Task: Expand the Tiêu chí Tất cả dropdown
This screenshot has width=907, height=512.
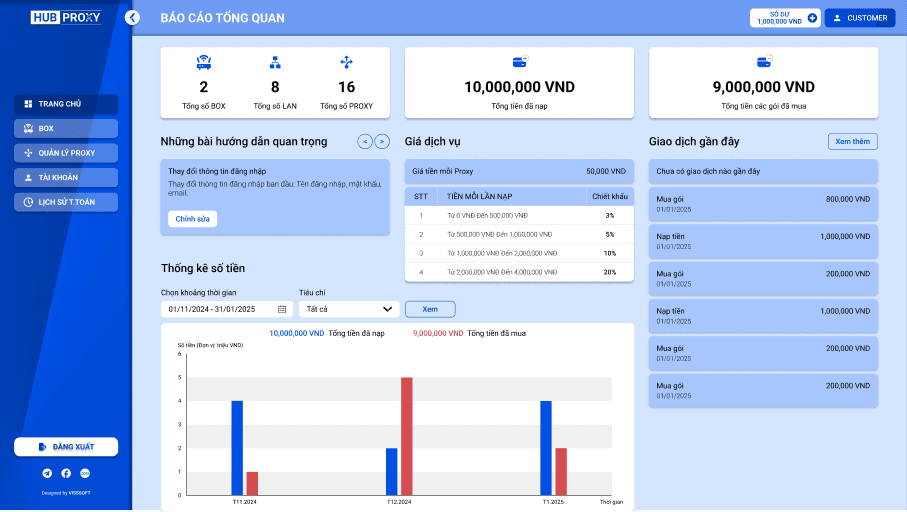Action: tap(349, 309)
